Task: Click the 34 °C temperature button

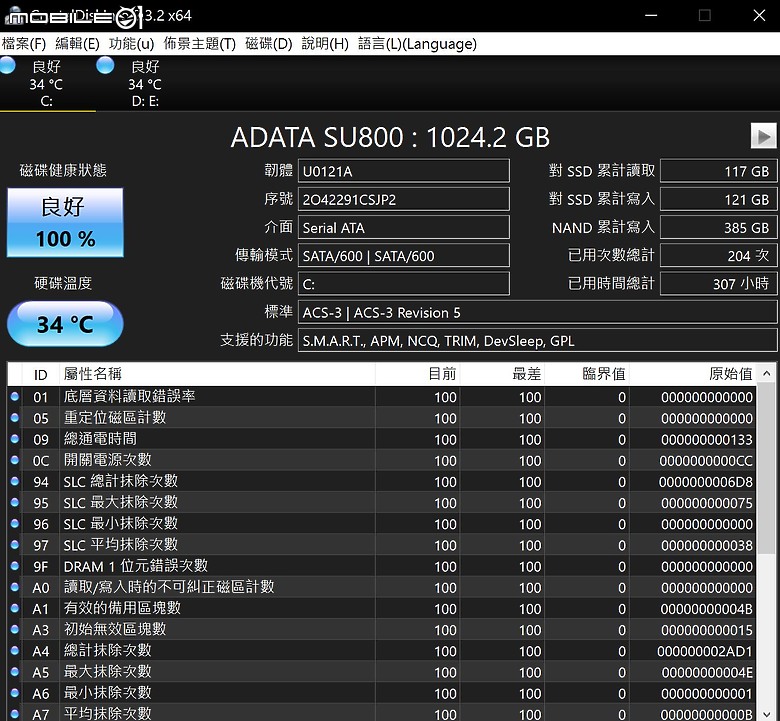Action: tap(65, 324)
